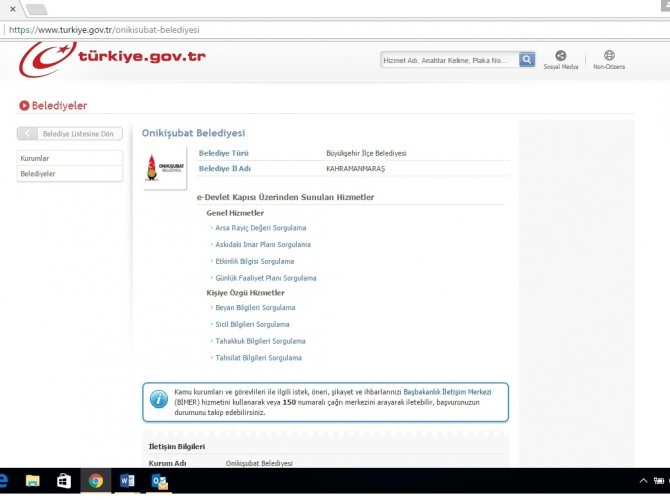
Task: Click the Non-Citizens globe icon
Action: click(609, 57)
